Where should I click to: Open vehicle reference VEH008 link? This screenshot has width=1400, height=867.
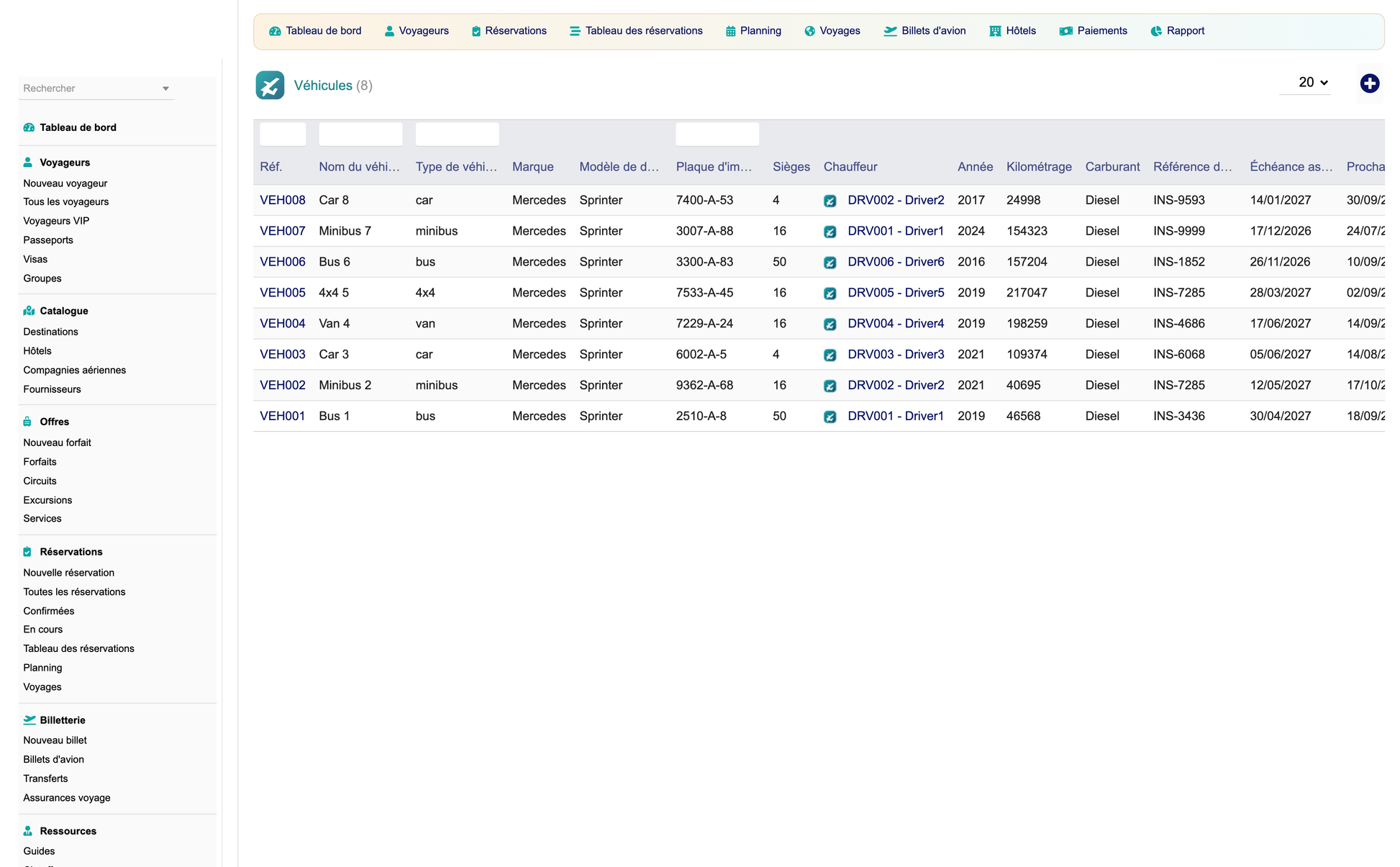coord(282,200)
